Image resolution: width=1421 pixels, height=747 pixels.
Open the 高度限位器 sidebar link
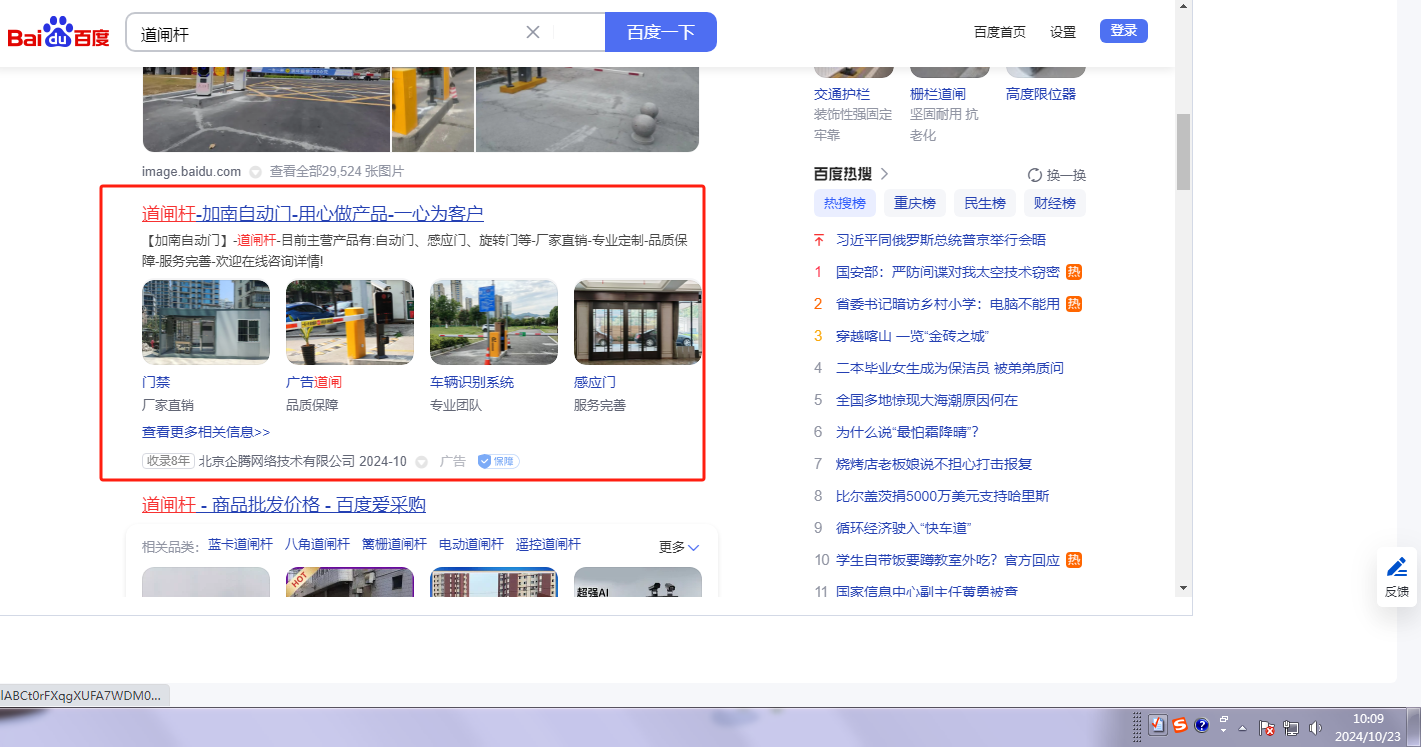pyautogui.click(x=1041, y=94)
